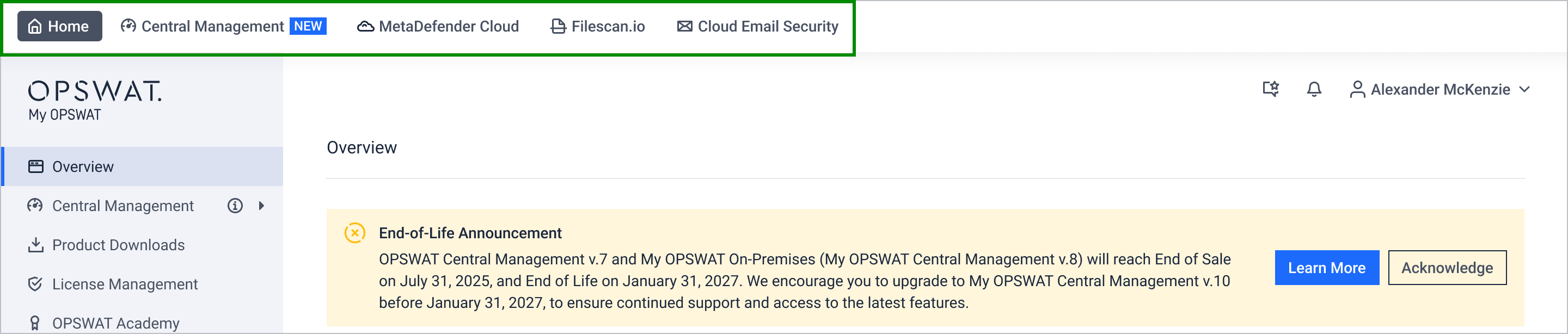Viewport: 1568px width, 334px height.
Task: Click the OPSWAT Academy ribbon icon
Action: (35, 323)
